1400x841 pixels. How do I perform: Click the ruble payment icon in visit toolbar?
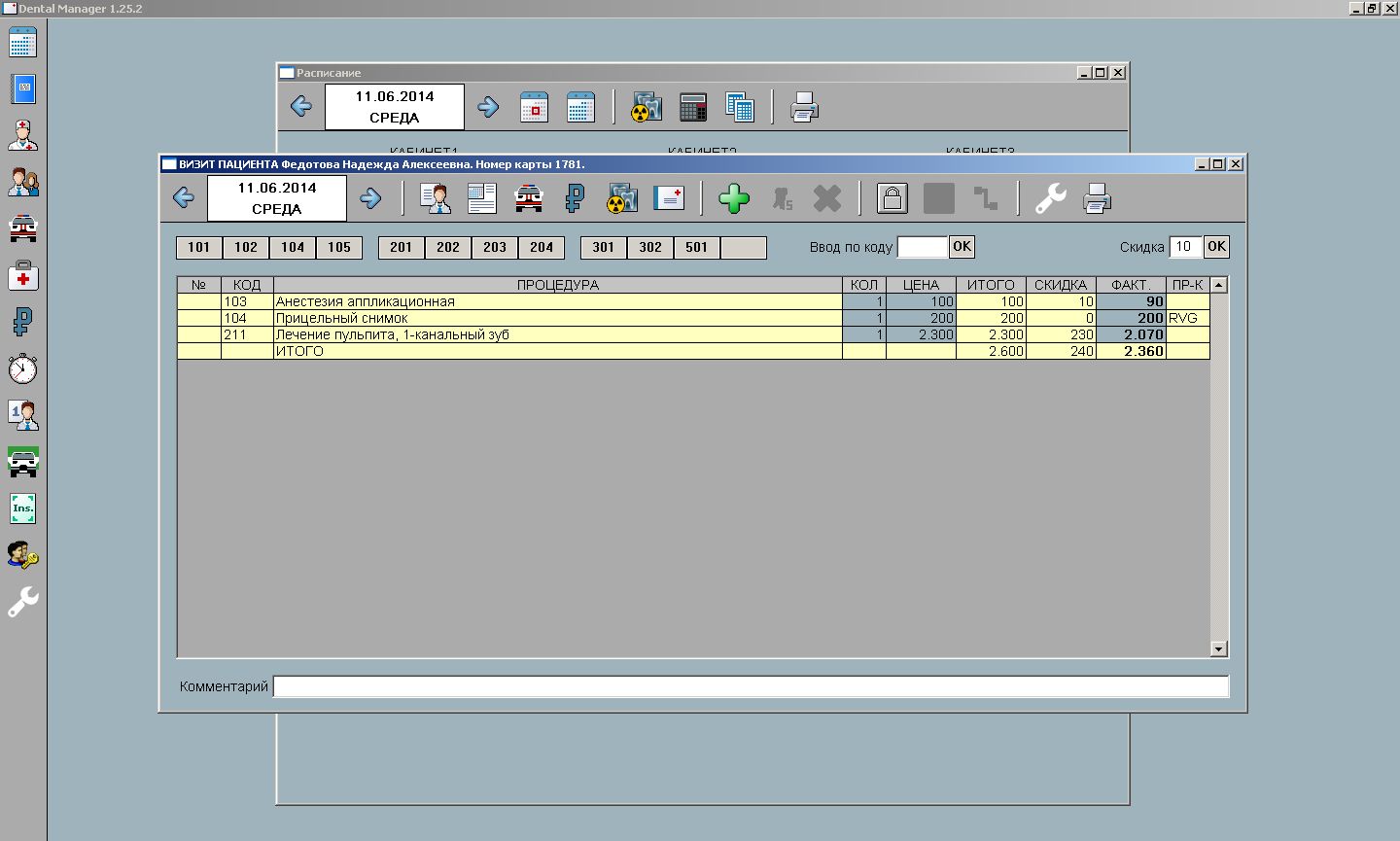point(576,199)
